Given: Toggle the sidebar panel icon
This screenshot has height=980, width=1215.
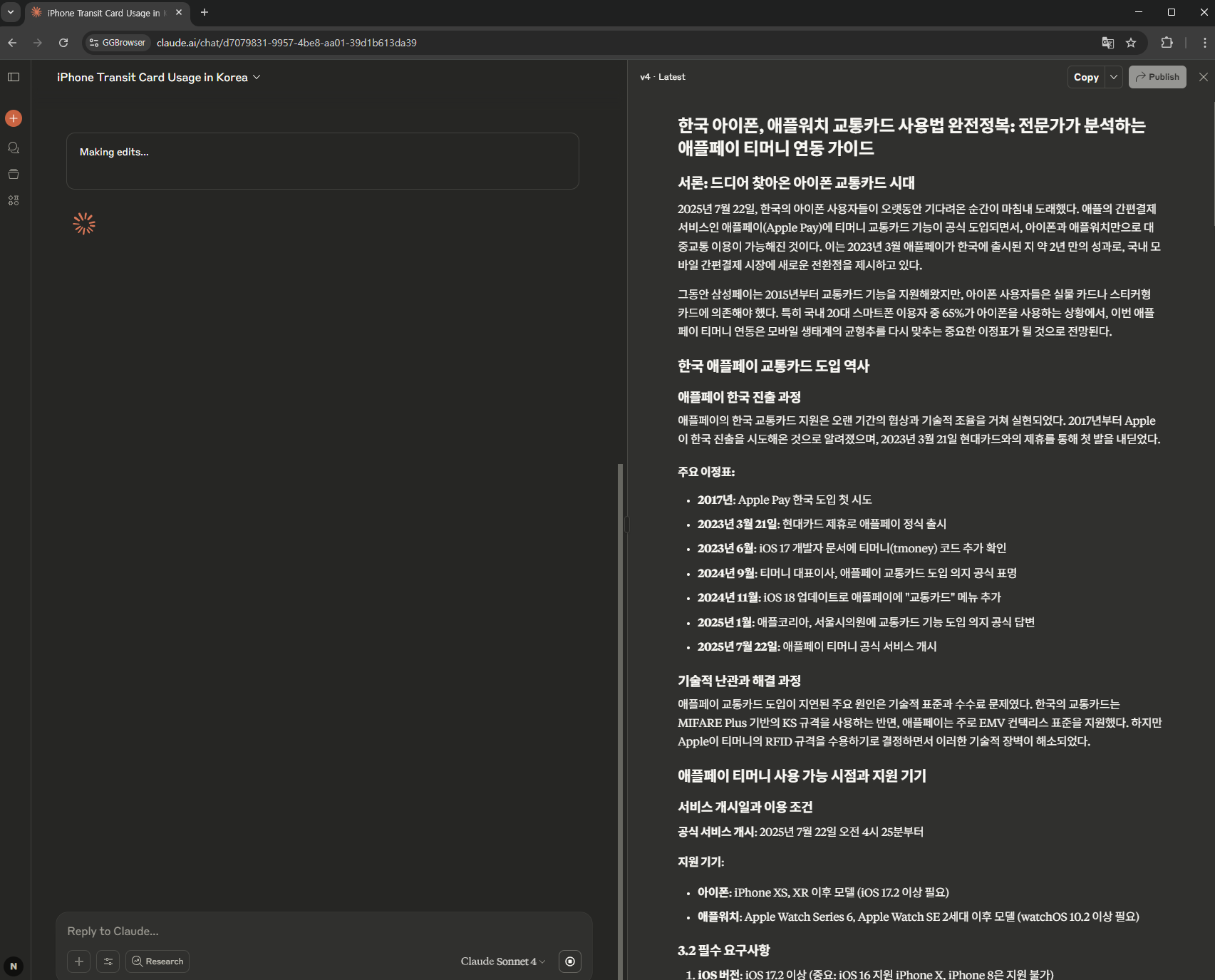Looking at the screenshot, I should click(14, 77).
